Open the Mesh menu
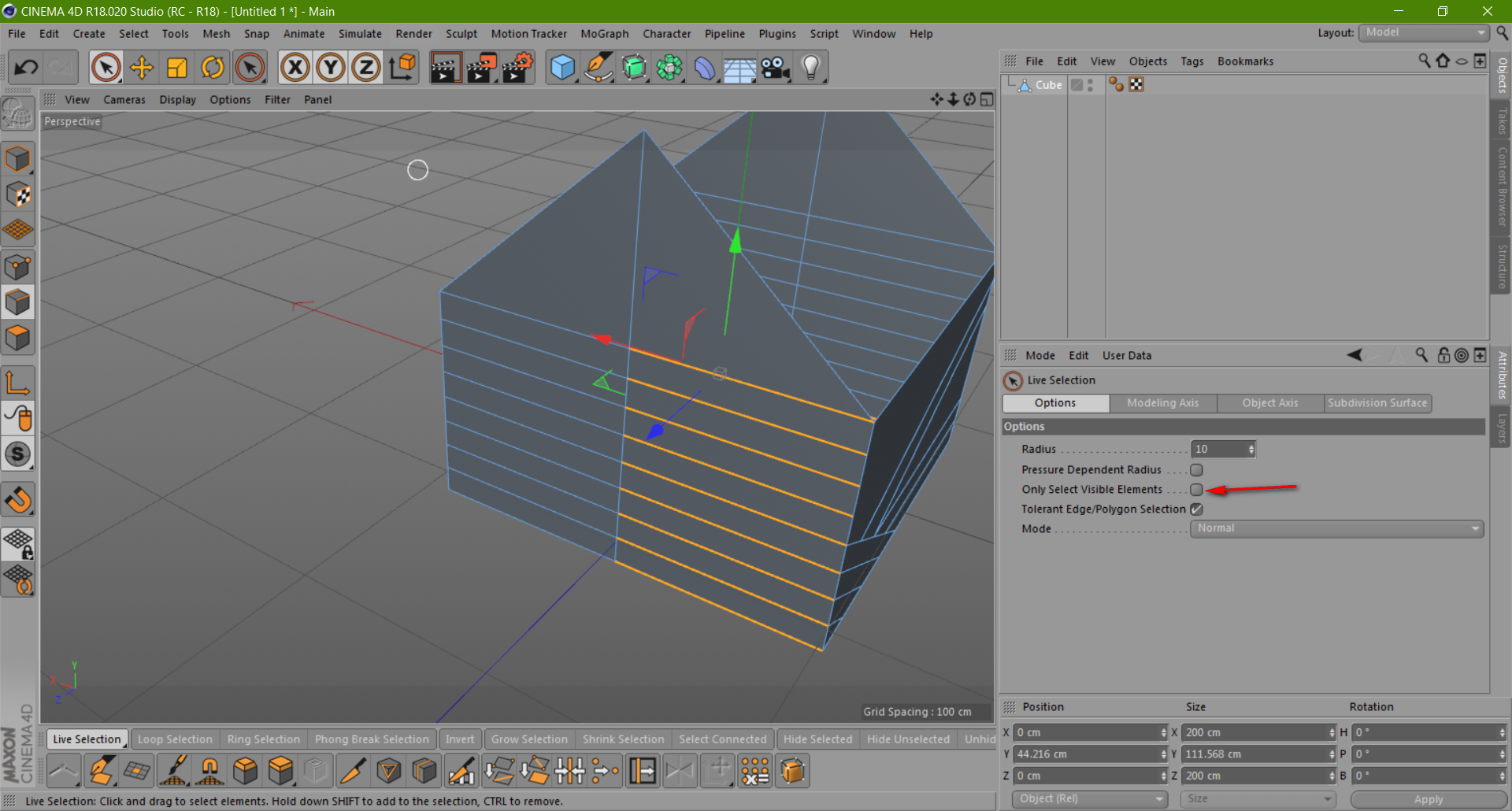Image resolution: width=1512 pixels, height=811 pixels. (x=216, y=34)
